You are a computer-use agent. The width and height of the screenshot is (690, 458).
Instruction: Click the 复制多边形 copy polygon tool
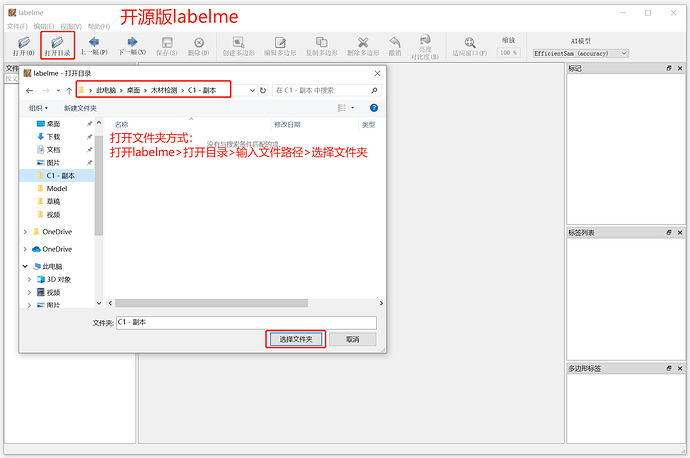coord(322,46)
